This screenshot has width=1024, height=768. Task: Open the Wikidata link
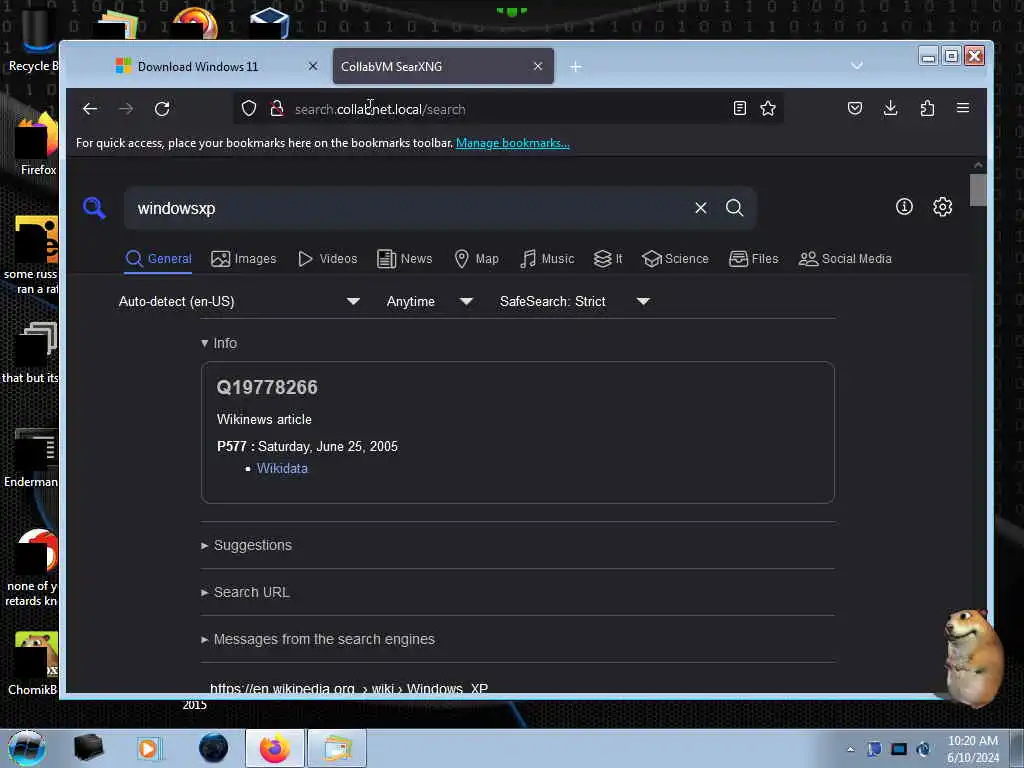pos(282,468)
